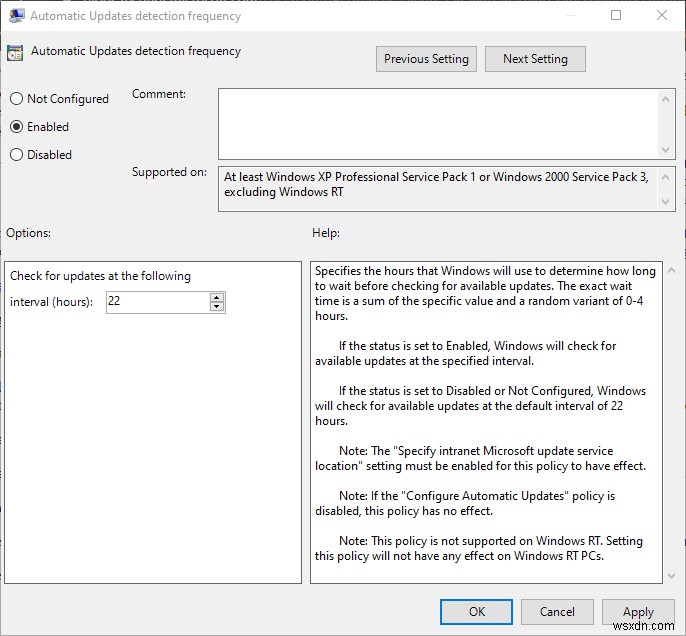
Task: Click 'Check for updates at the following' label
Action: [101, 276]
